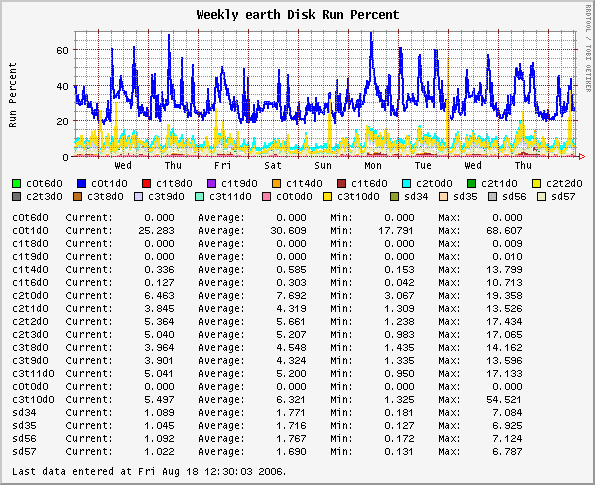Click the c2t3d0 gray legend swatch
This screenshot has height=485, width=595.
(17, 197)
